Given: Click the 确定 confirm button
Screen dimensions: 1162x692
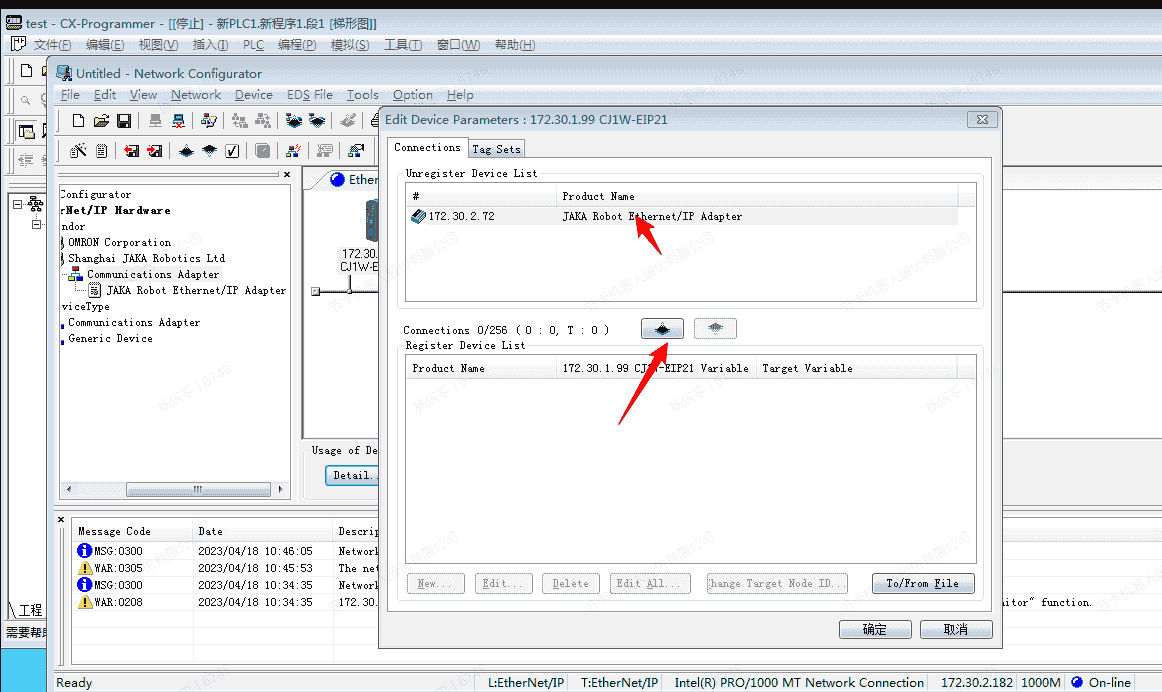Looking at the screenshot, I should click(x=874, y=629).
